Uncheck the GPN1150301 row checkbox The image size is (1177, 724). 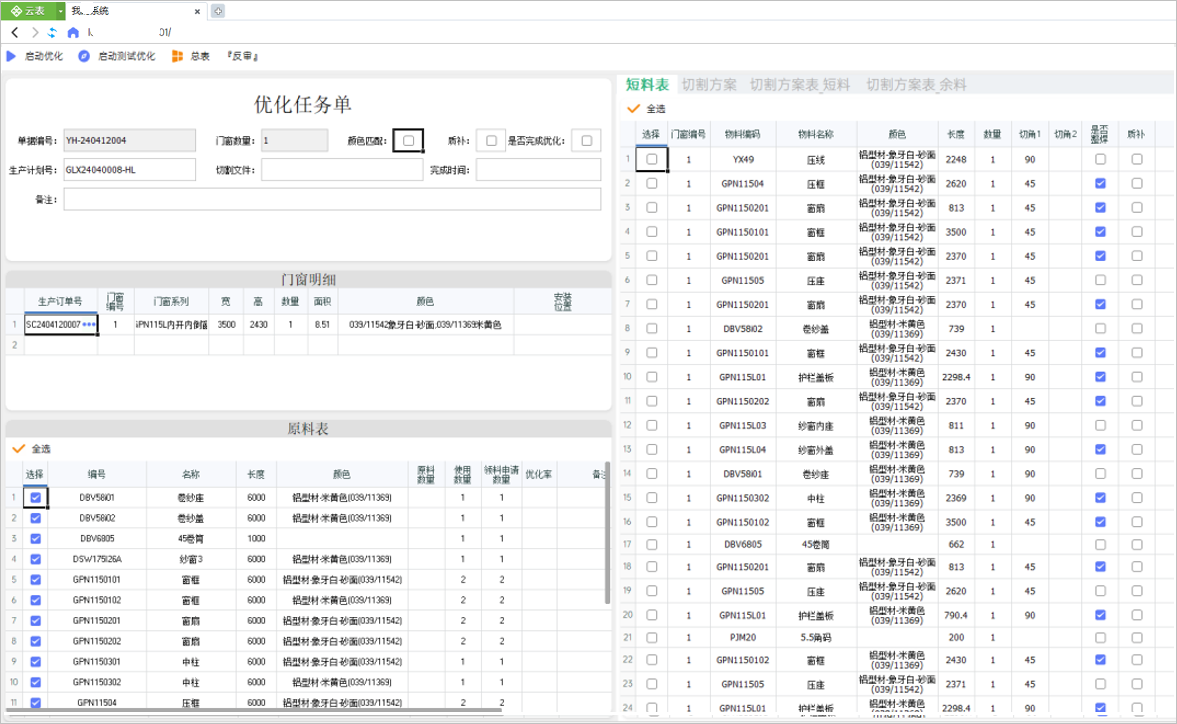click(35, 662)
